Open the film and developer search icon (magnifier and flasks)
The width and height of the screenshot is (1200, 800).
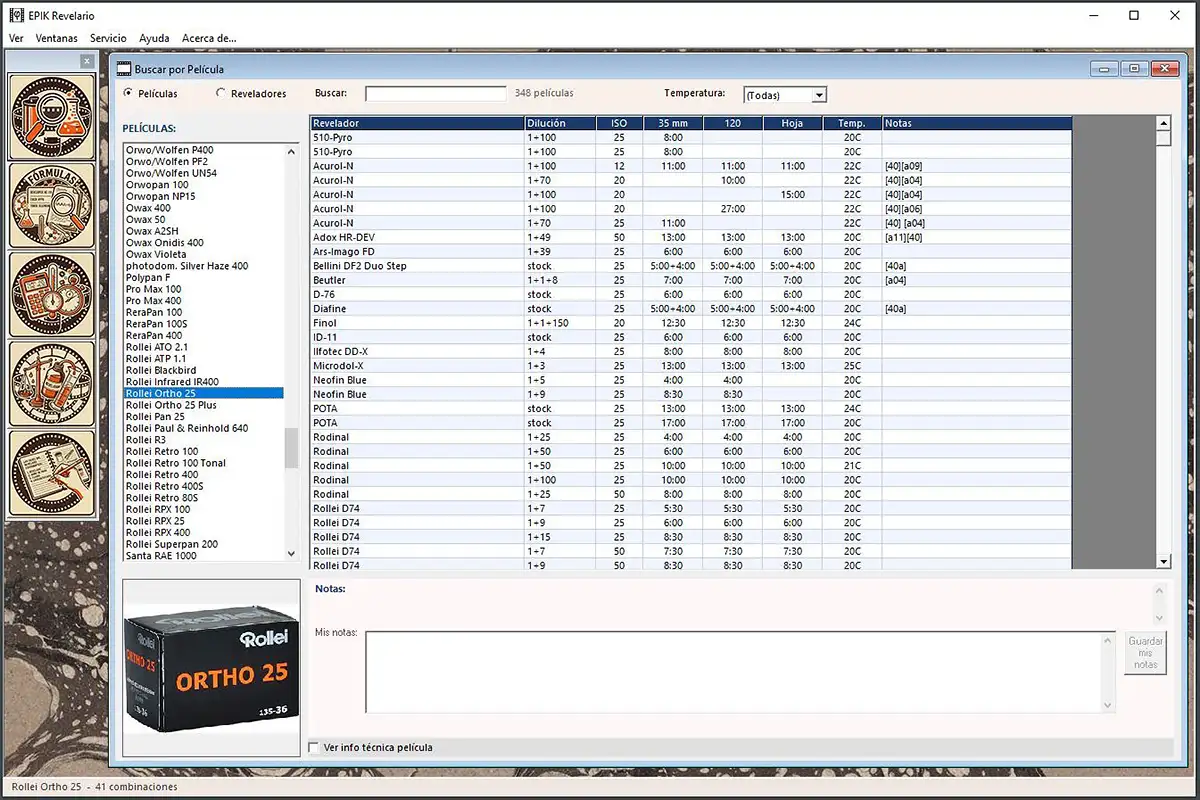52,116
